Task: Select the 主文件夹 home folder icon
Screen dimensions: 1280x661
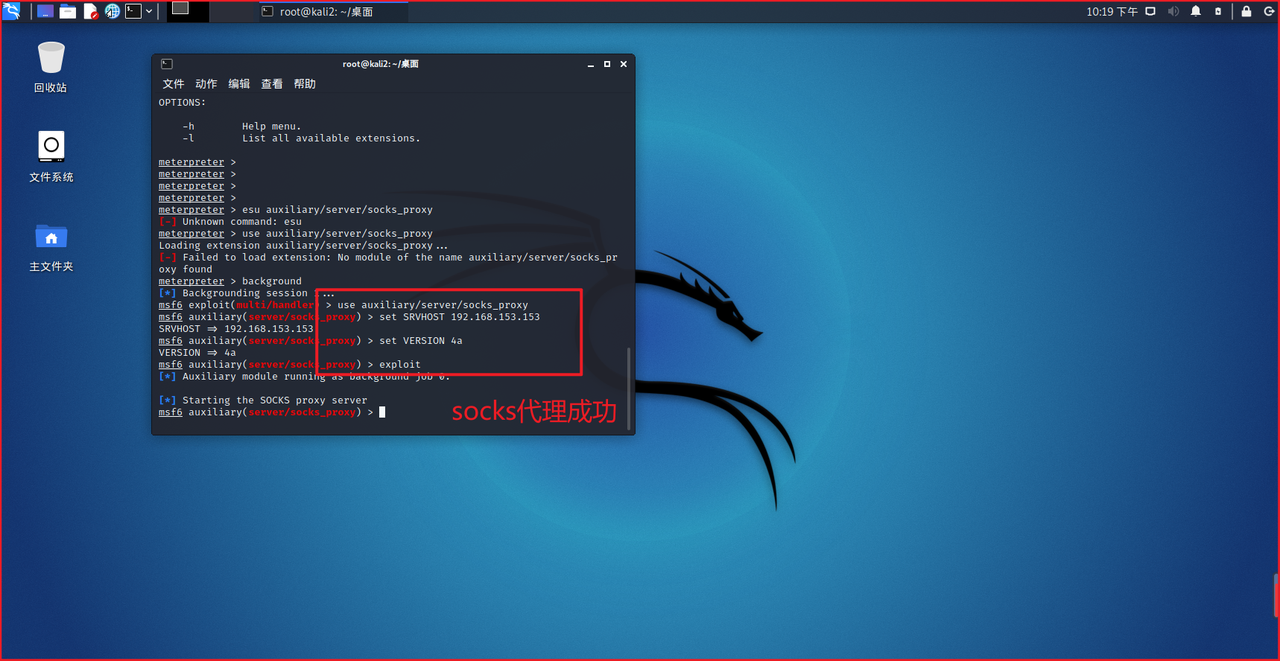Action: pos(51,247)
